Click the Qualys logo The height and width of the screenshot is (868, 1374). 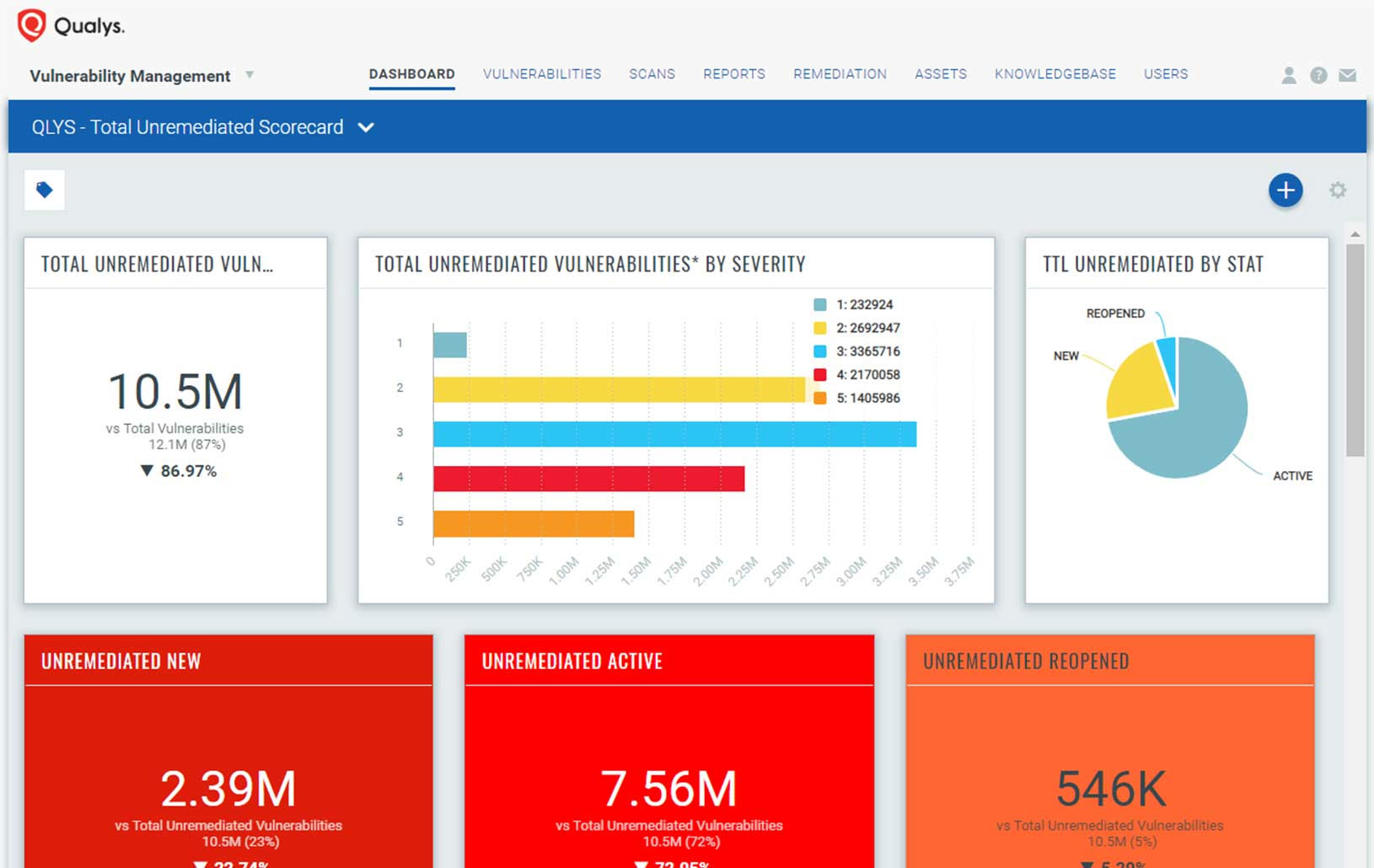[71, 25]
